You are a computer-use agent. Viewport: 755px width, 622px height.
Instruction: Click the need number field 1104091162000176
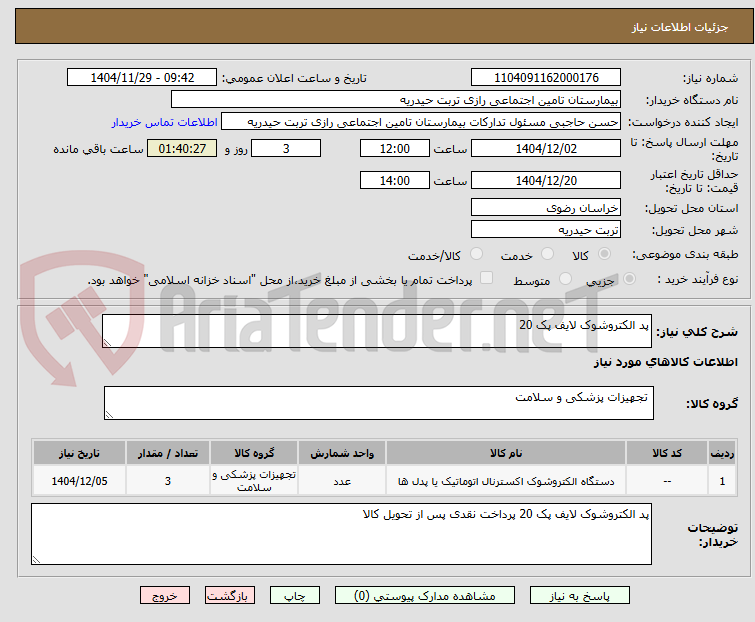click(x=546, y=78)
